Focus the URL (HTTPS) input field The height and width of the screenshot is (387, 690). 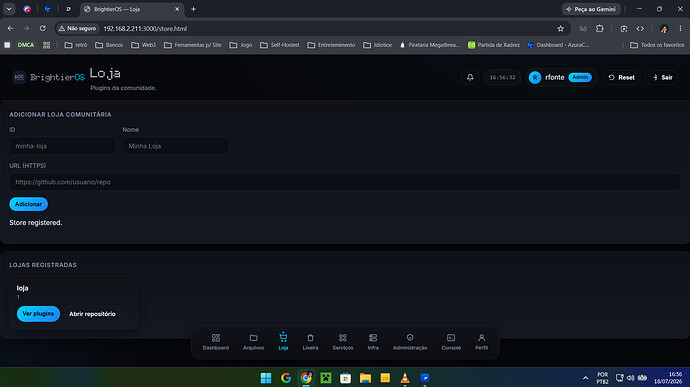pos(345,182)
